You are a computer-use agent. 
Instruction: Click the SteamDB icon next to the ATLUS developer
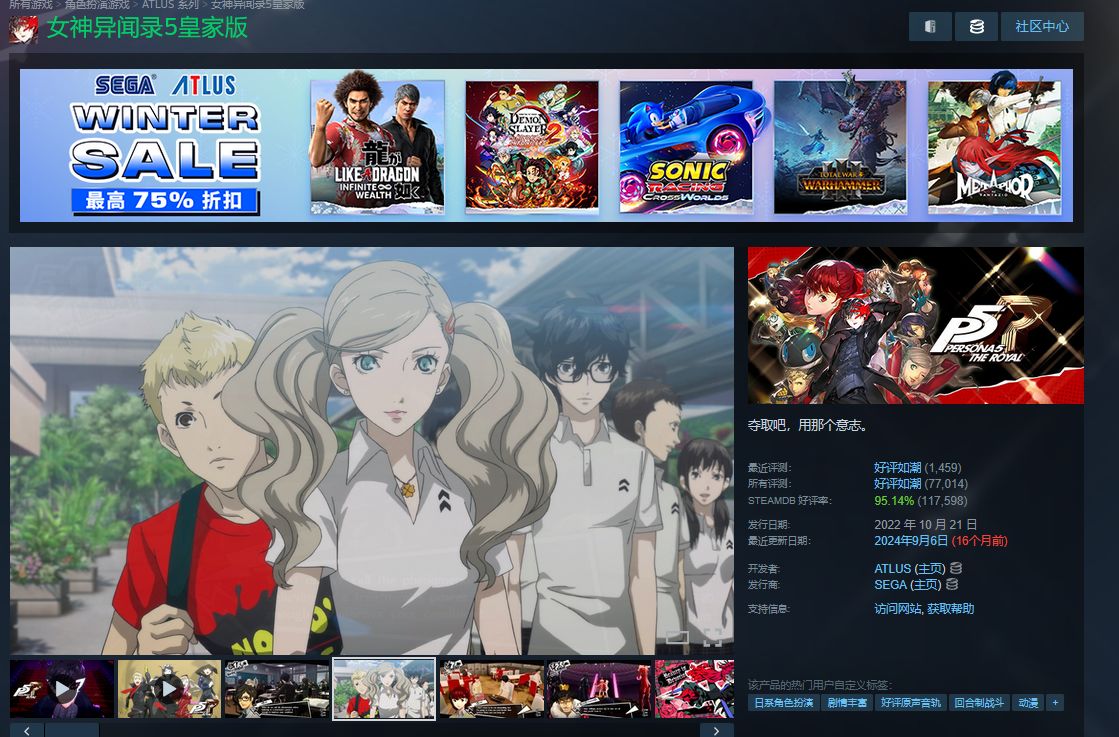(956, 568)
